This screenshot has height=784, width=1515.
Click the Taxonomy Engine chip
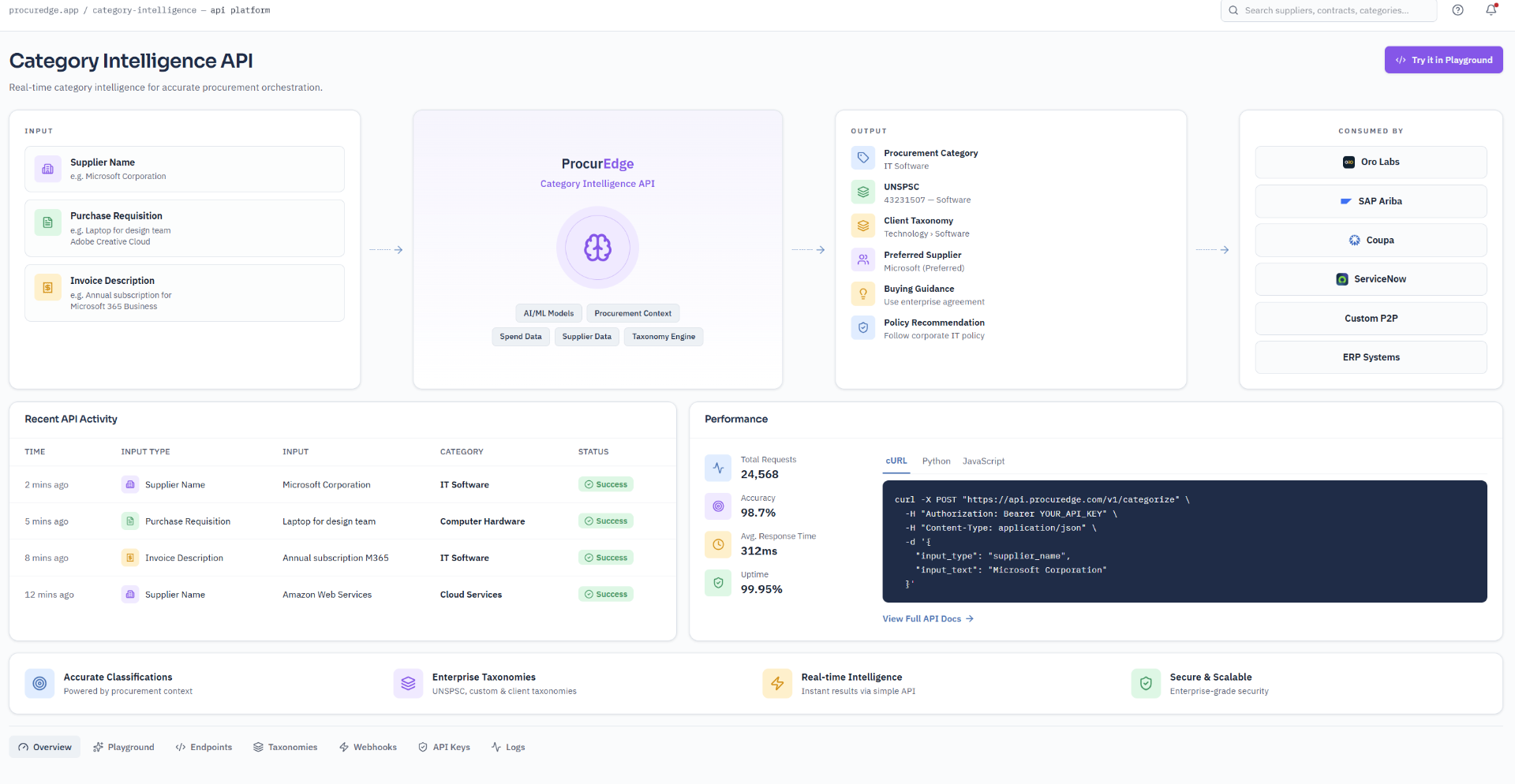664,337
